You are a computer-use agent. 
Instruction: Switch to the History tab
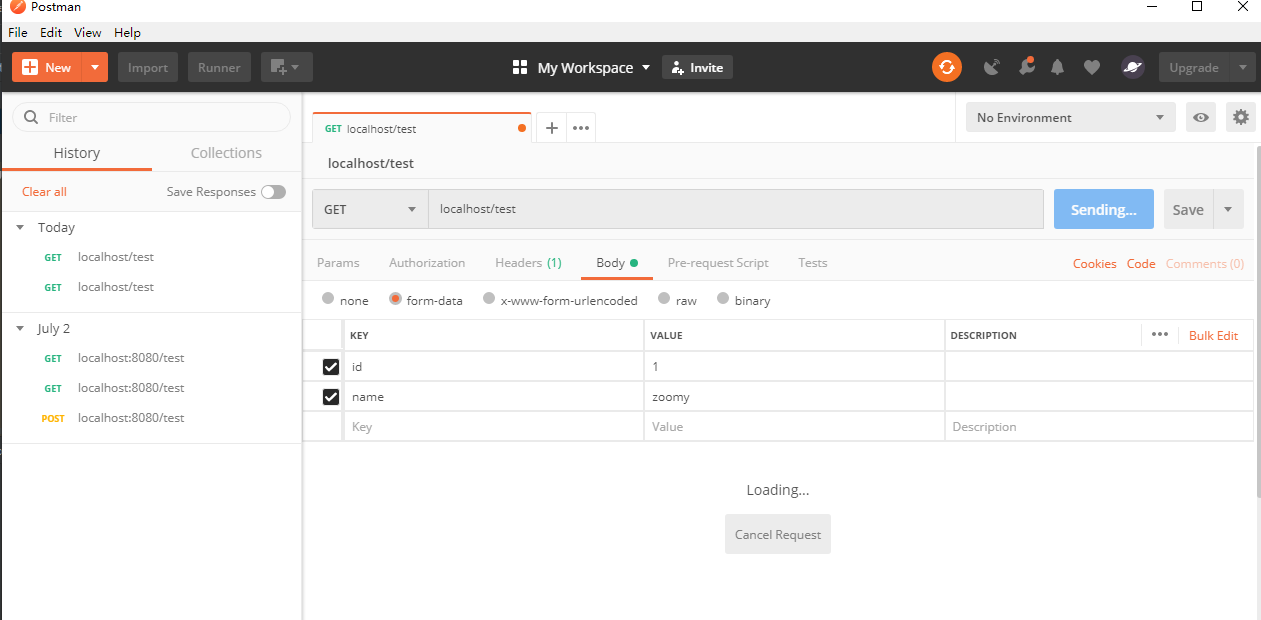pyautogui.click(x=77, y=153)
